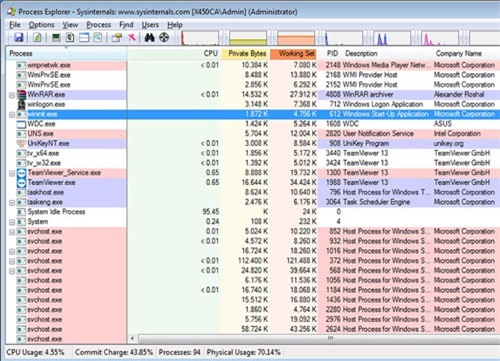
Task: Click the Commit Charge status bar entry
Action: coord(114,352)
